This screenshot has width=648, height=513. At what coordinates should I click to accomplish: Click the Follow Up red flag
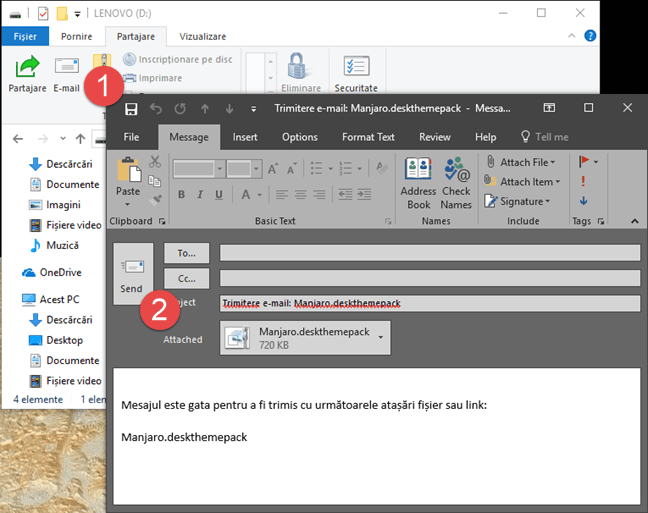(x=584, y=161)
